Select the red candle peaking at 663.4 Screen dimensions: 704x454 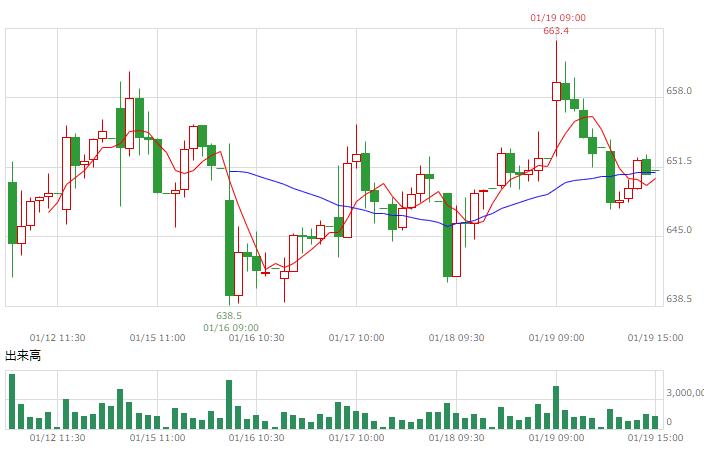(x=556, y=91)
